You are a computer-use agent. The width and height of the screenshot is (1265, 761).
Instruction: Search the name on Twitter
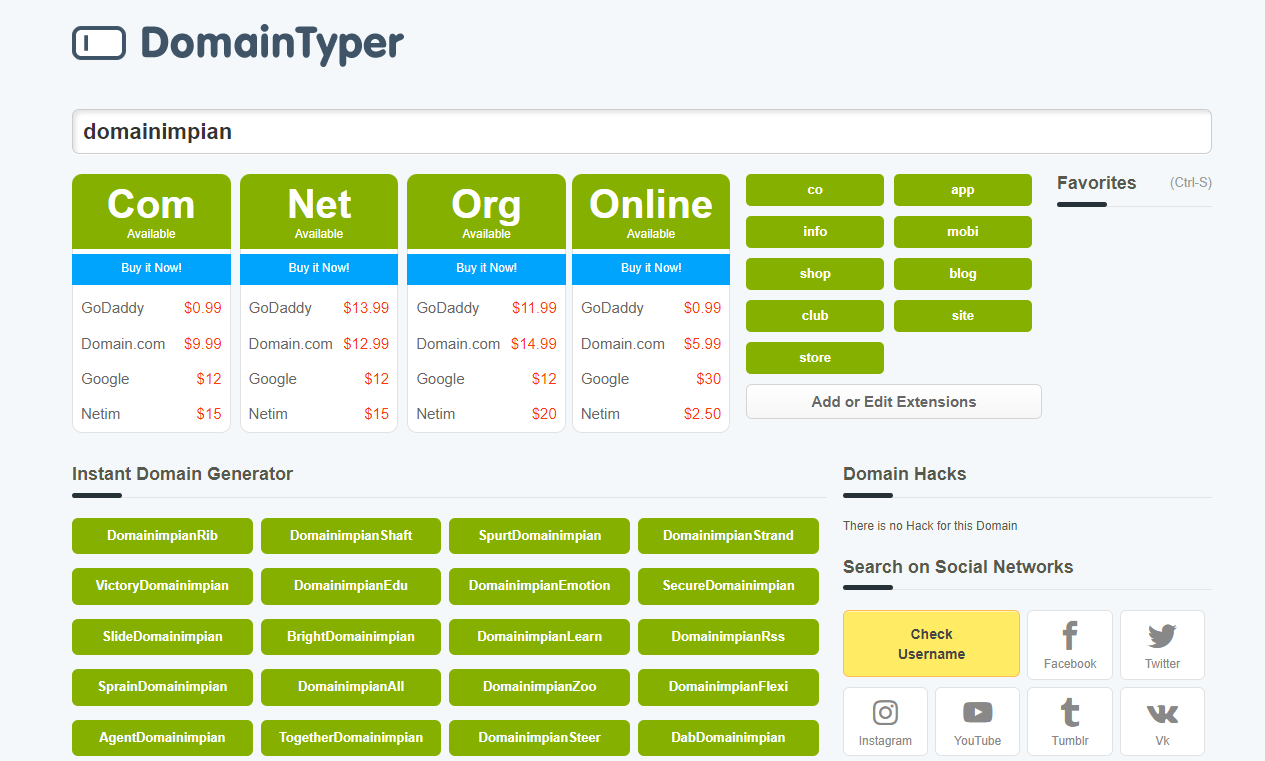pyautogui.click(x=1161, y=644)
